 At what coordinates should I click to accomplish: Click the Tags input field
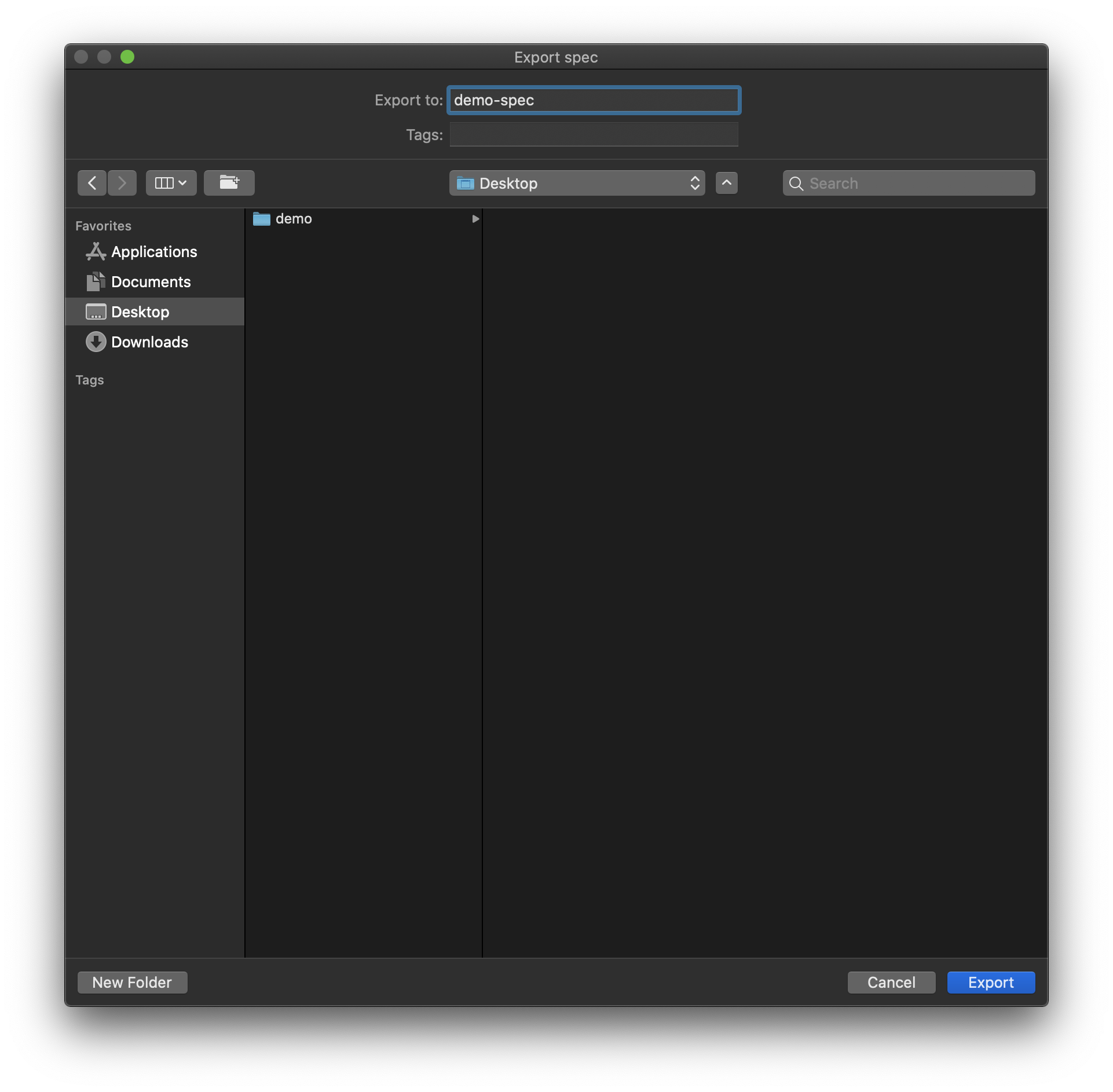click(594, 135)
